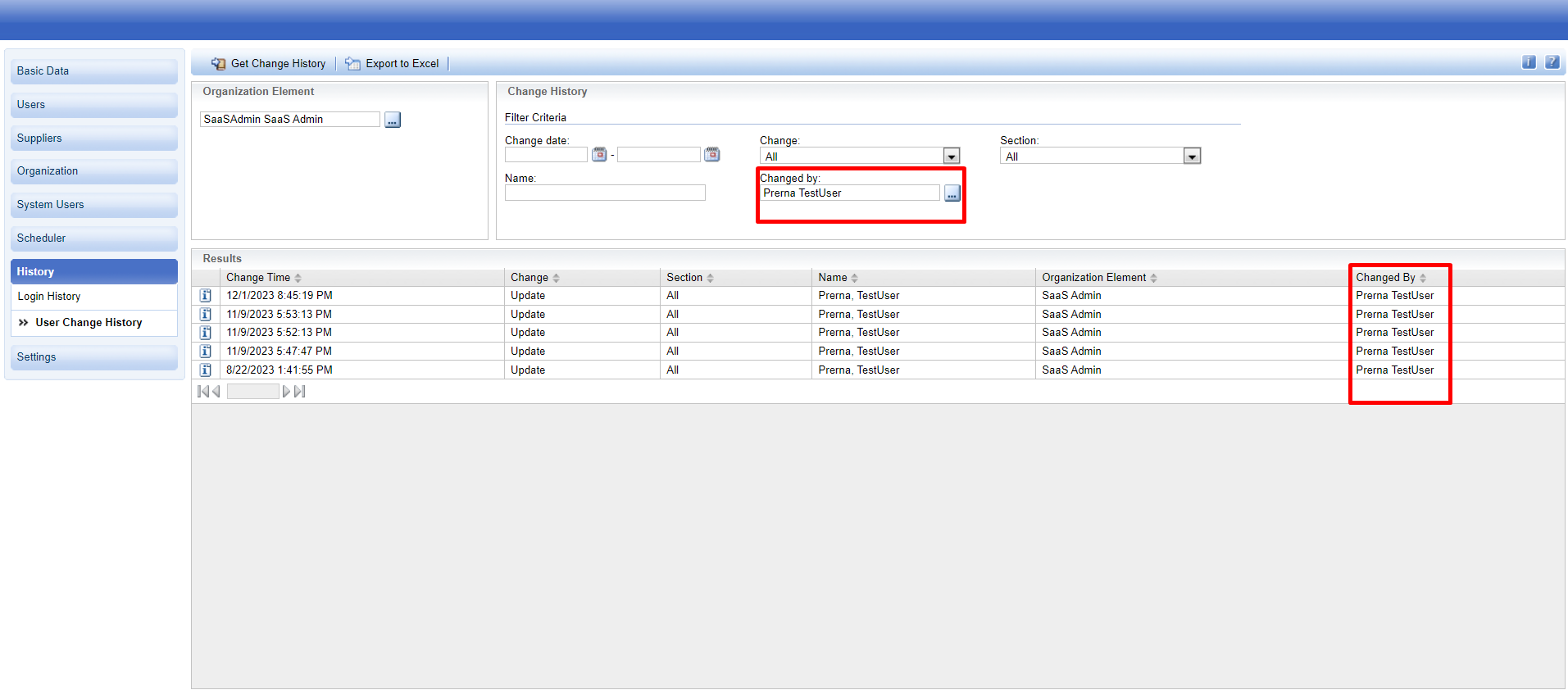Image resolution: width=1568 pixels, height=690 pixels.
Task: Expand the Change filter dropdown
Action: click(x=951, y=157)
